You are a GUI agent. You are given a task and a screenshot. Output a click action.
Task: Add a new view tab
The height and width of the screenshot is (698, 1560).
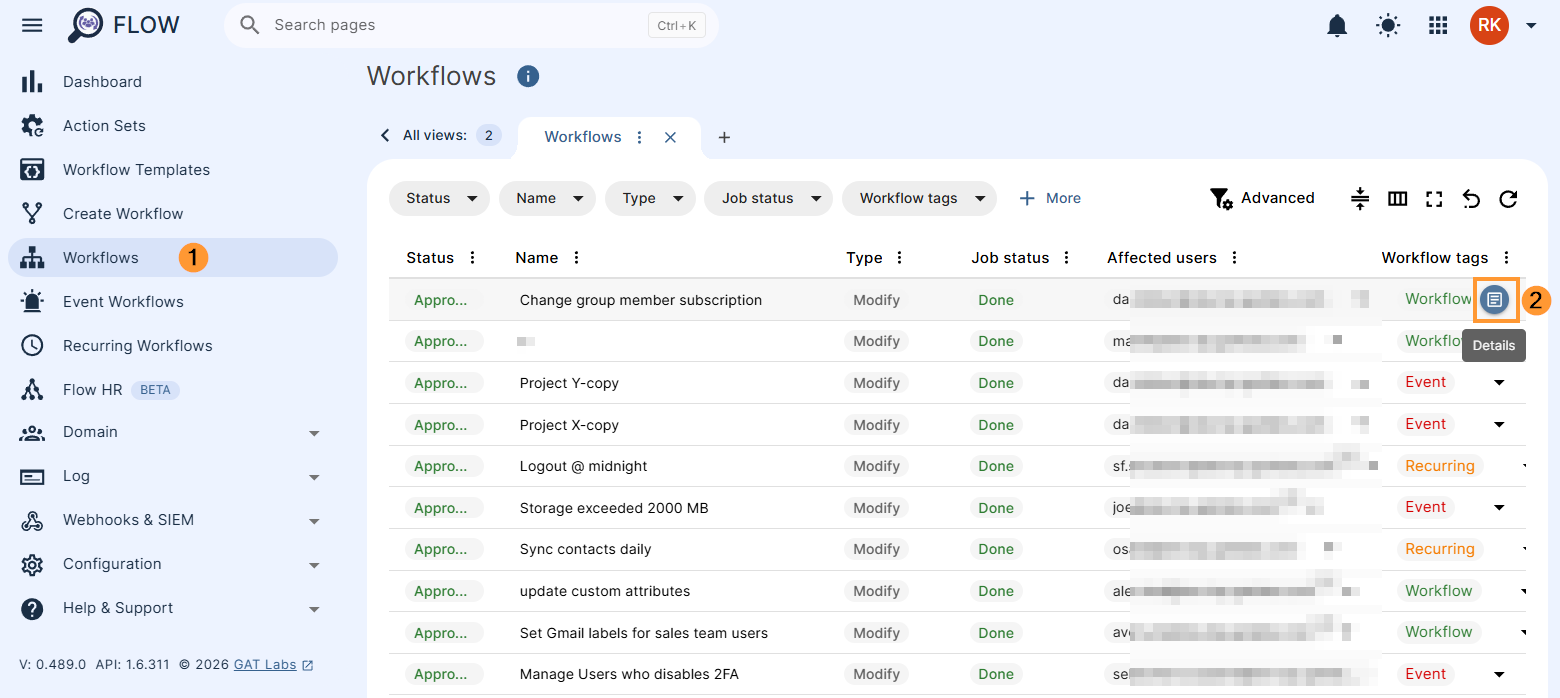(724, 137)
